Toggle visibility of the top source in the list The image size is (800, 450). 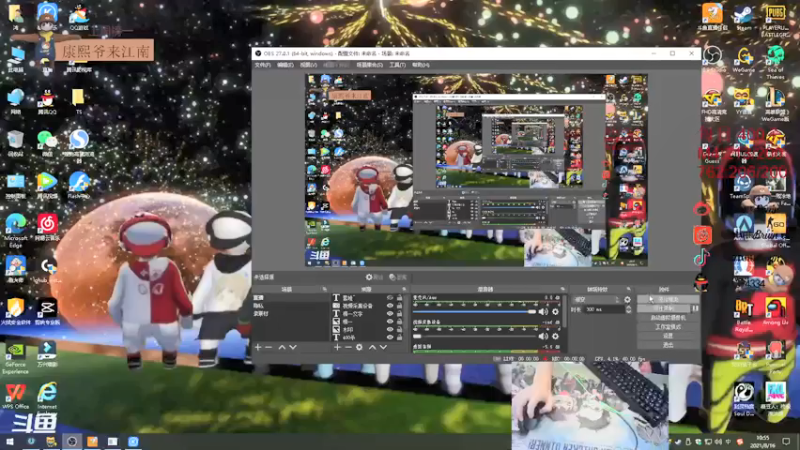pos(390,297)
